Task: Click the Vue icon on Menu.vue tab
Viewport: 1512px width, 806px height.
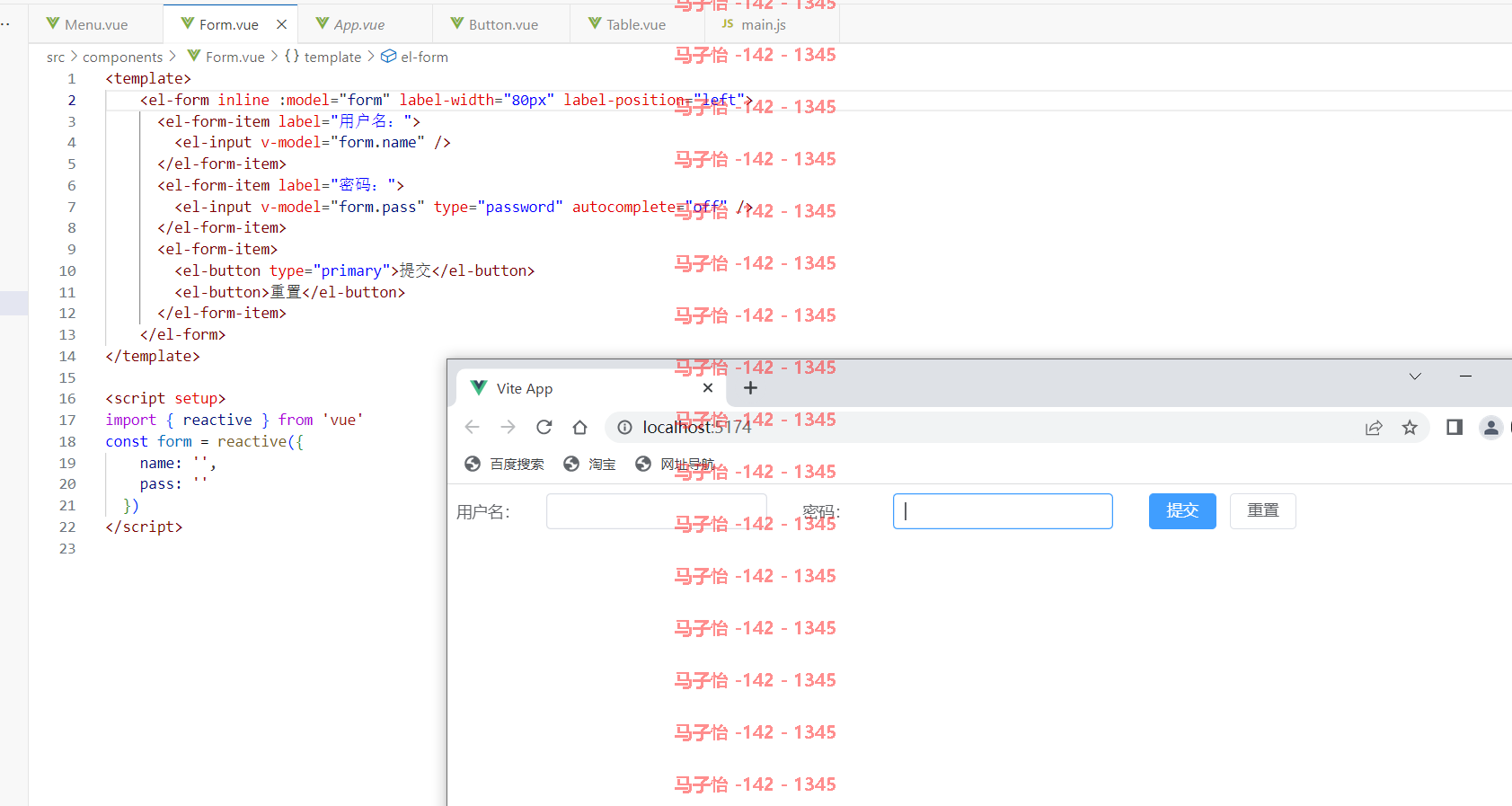Action: tap(53, 23)
